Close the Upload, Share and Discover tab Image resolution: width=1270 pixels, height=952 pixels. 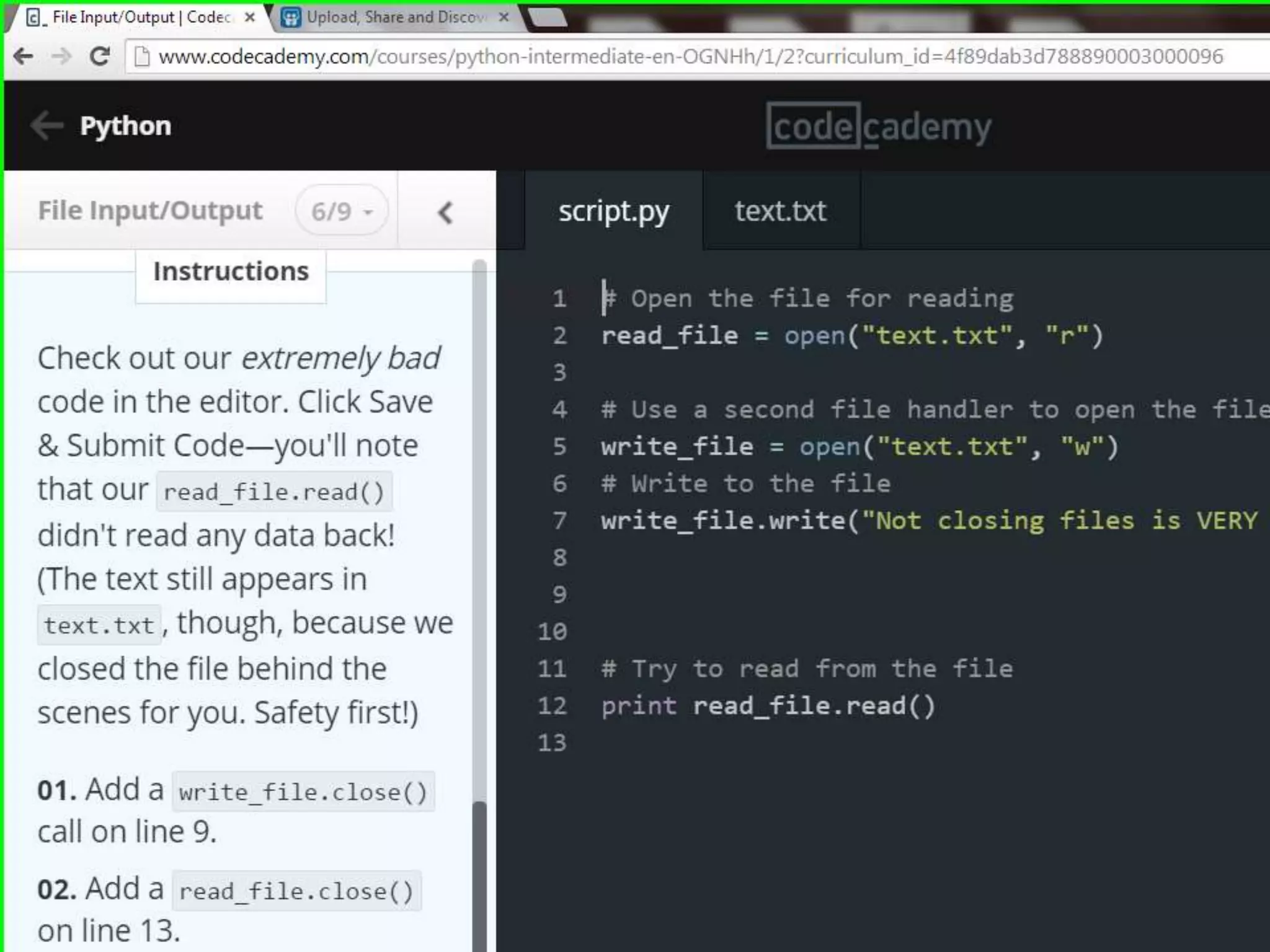click(504, 17)
